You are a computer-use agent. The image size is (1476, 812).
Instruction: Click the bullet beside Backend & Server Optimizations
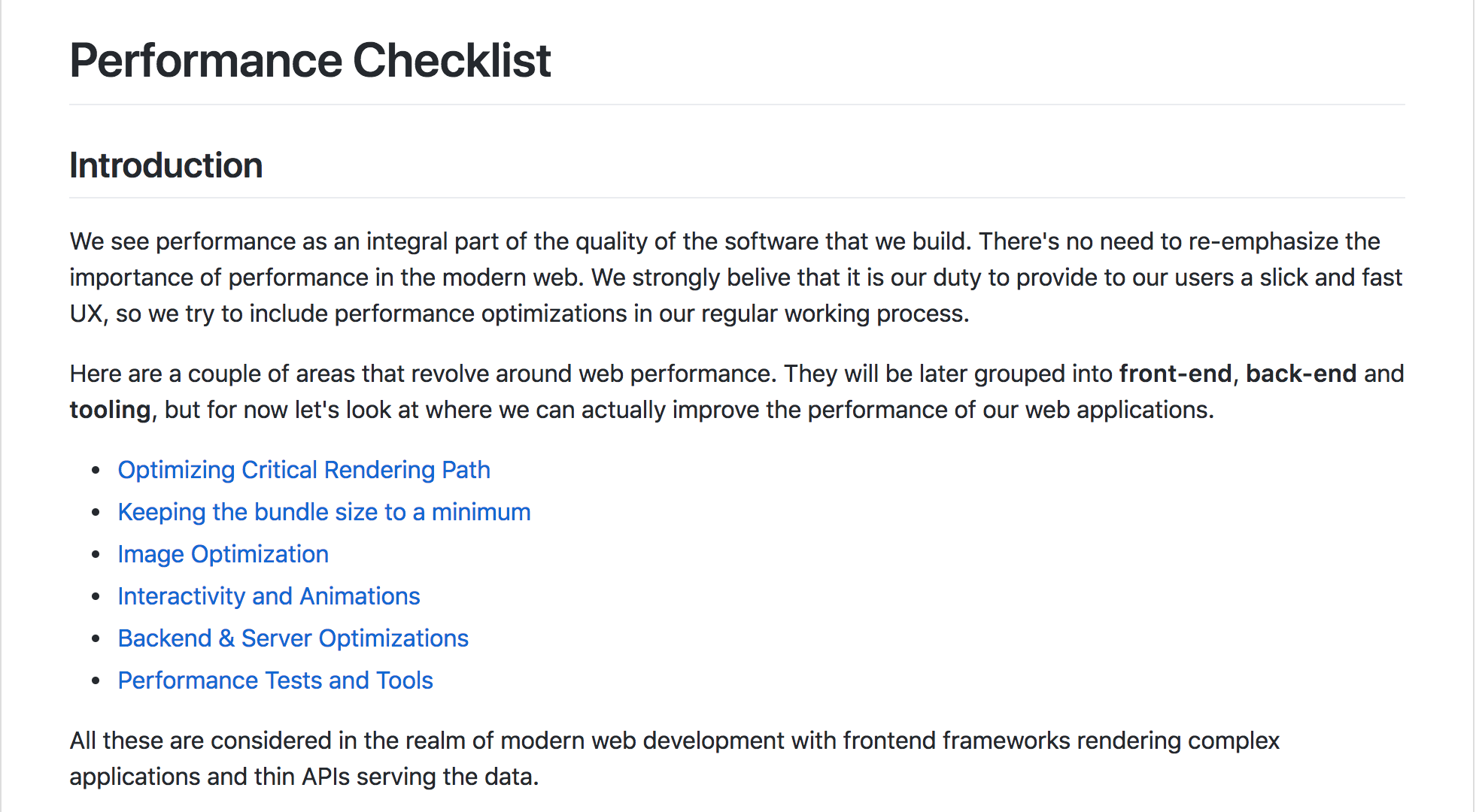click(96, 639)
